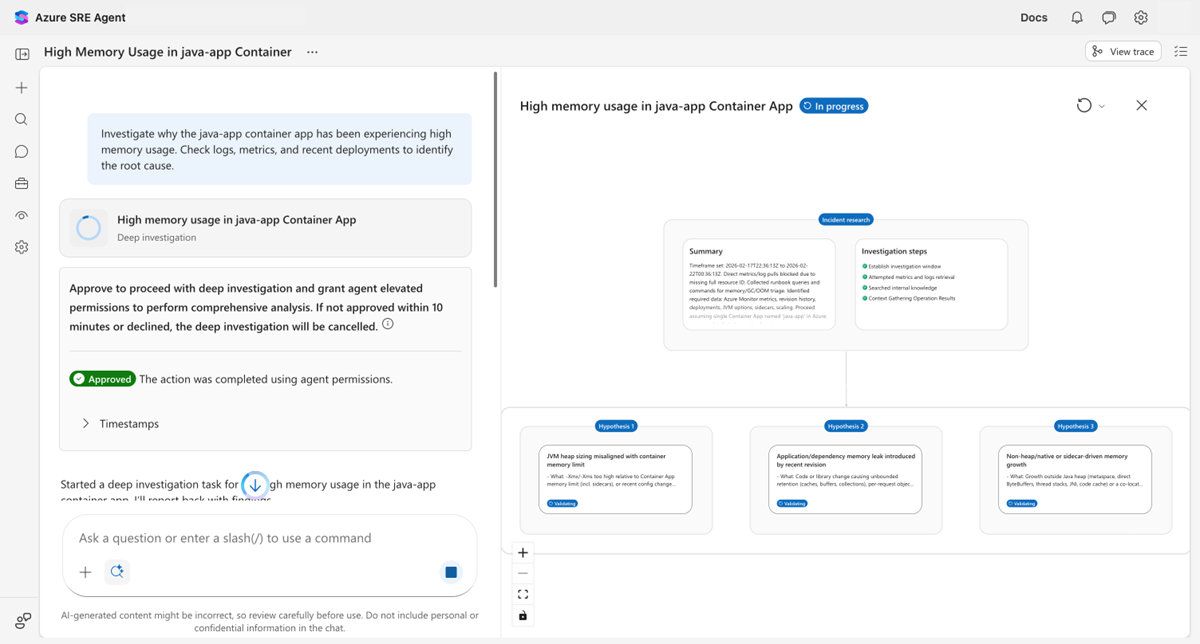Open the feedback chat icon in header
Image resolution: width=1200 pixels, height=644 pixels.
1109,17
